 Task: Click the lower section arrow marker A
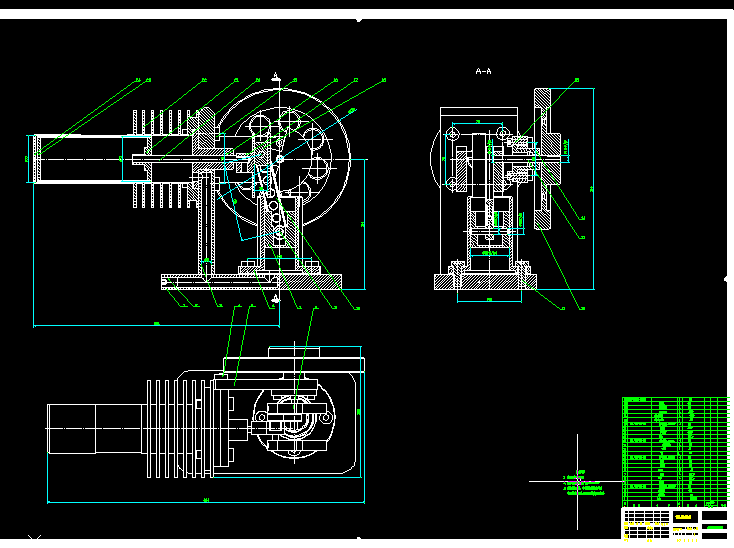click(276, 299)
